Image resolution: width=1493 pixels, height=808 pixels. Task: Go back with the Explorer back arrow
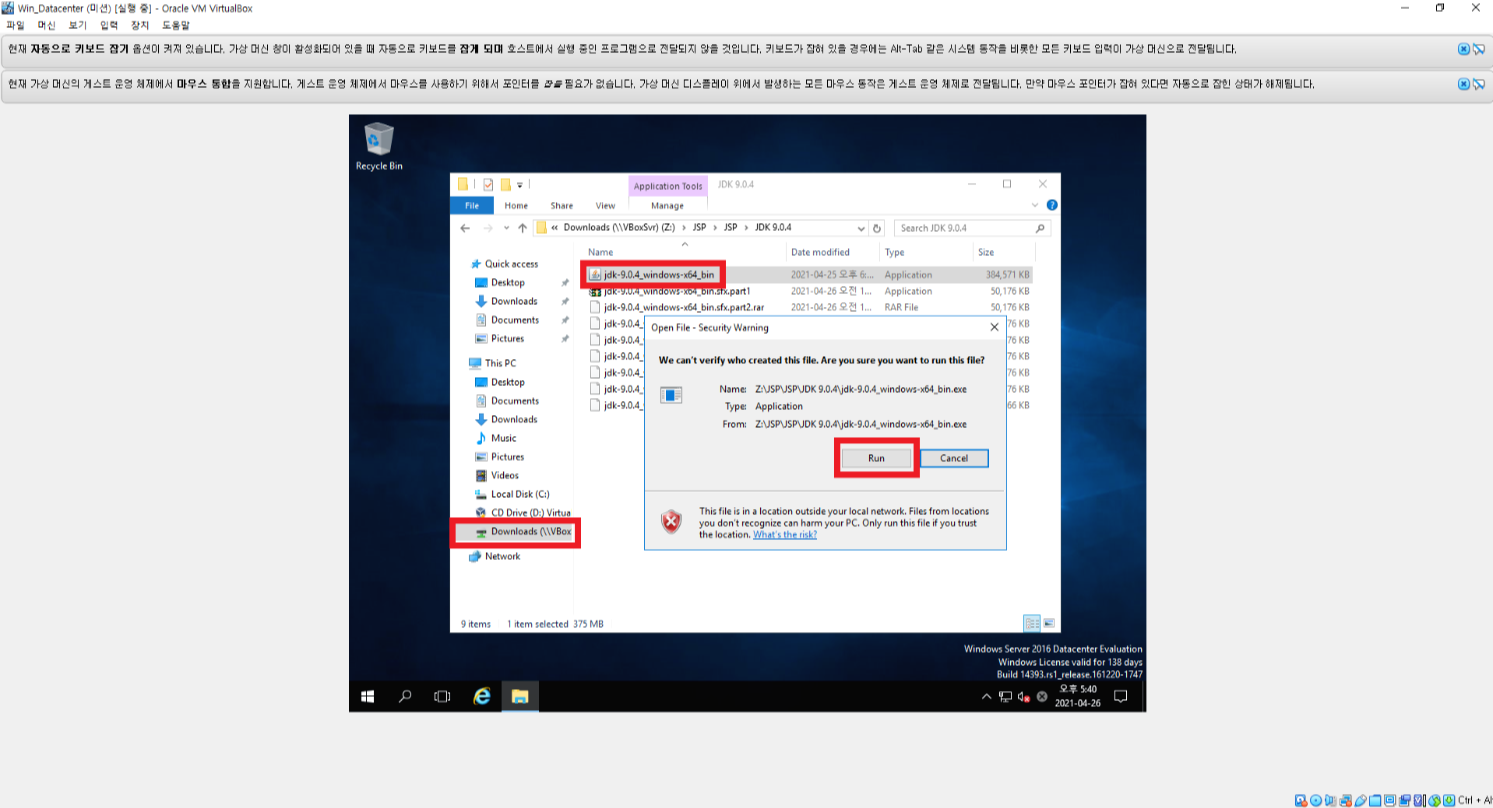click(x=465, y=228)
